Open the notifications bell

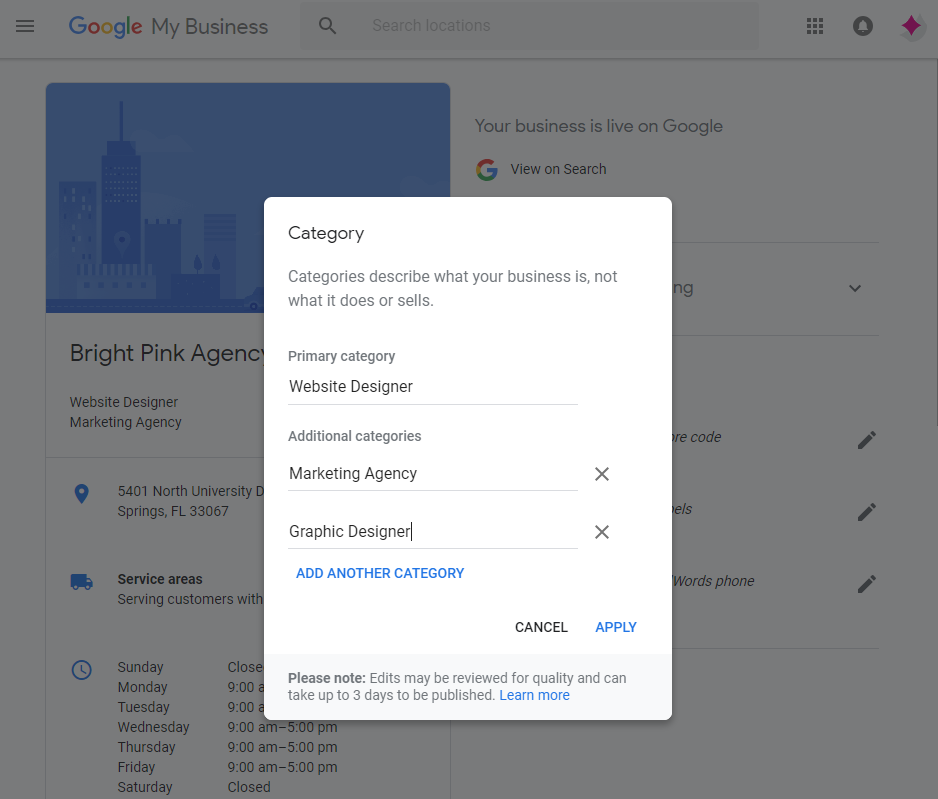(x=863, y=26)
